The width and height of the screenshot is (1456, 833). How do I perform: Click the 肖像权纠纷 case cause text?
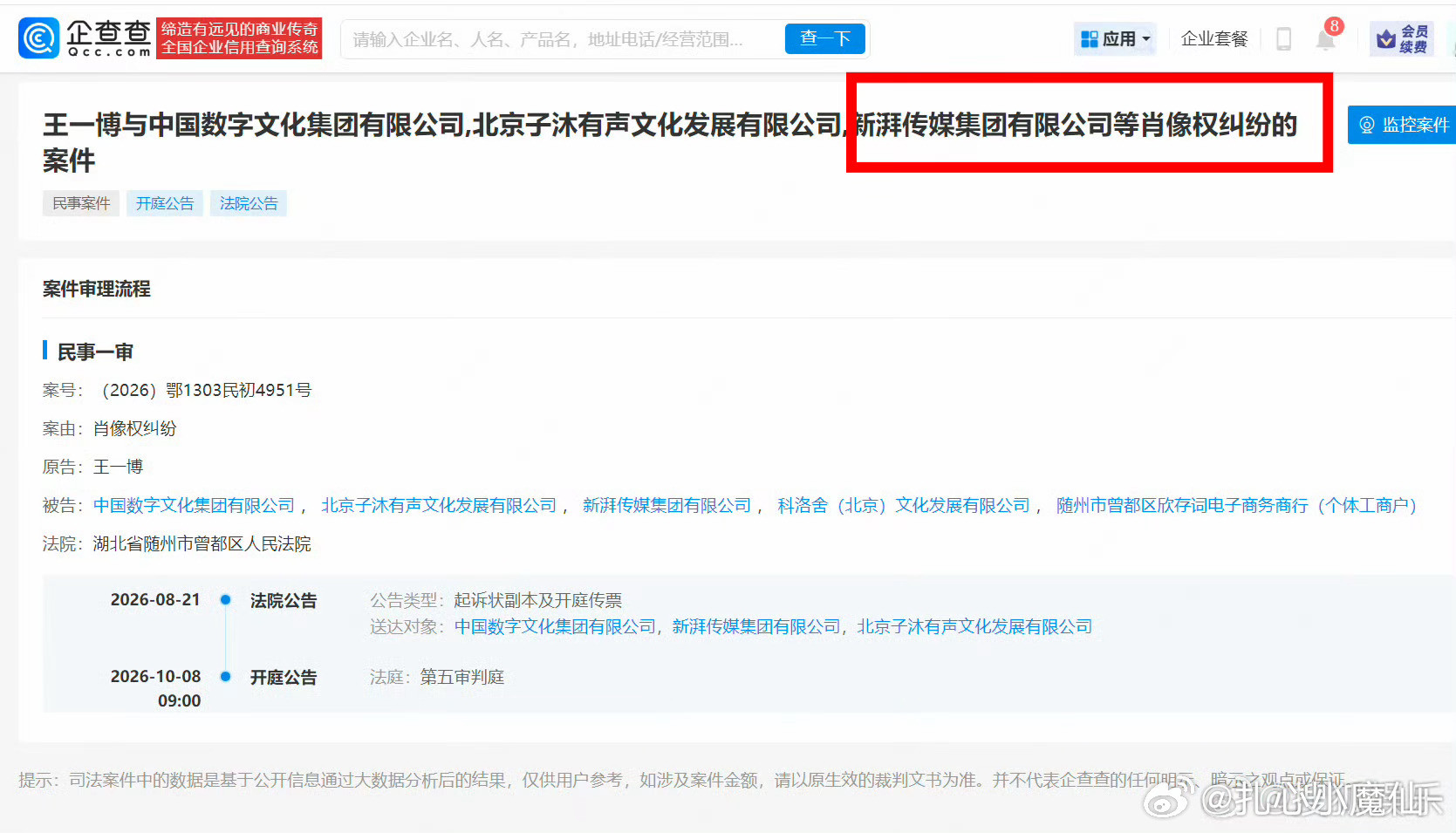pyautogui.click(x=135, y=428)
